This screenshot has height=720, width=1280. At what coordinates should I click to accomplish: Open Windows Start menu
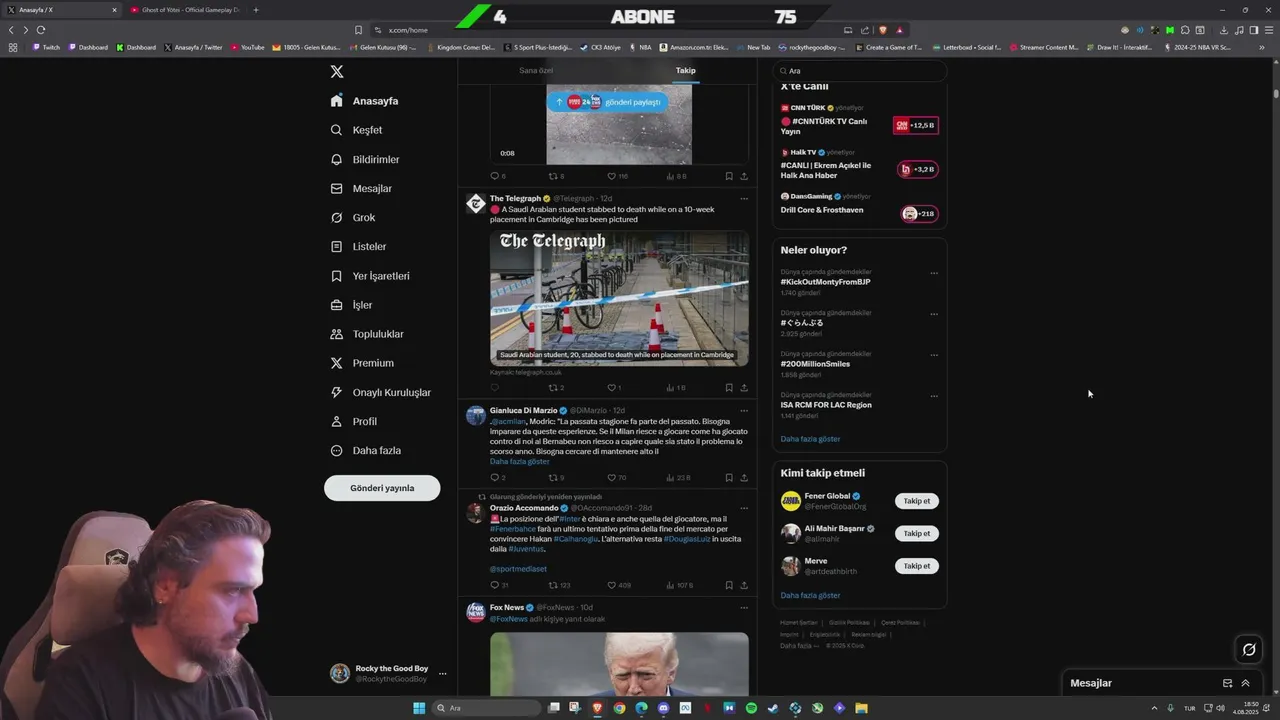point(419,708)
